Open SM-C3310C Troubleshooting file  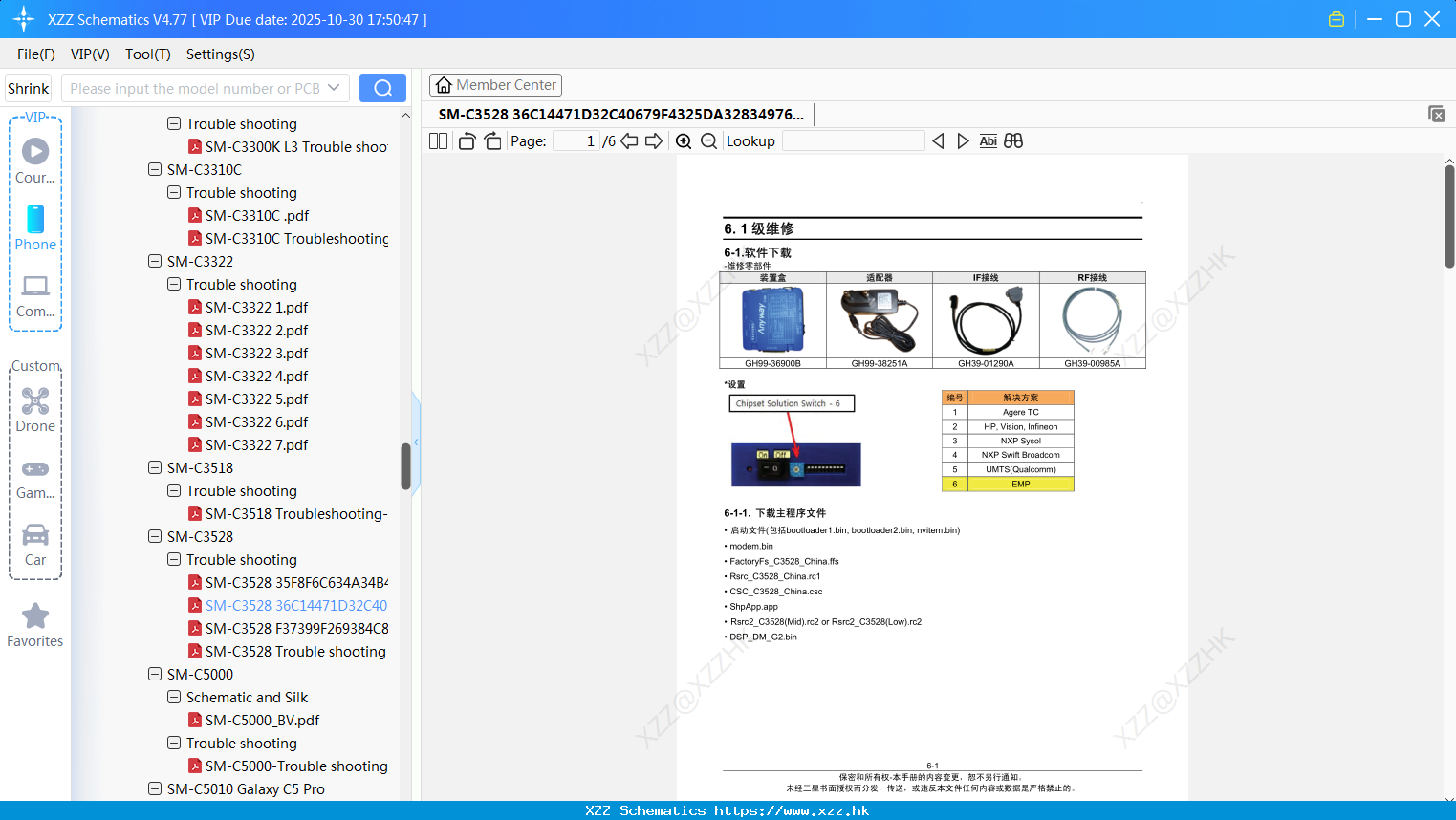(288, 238)
